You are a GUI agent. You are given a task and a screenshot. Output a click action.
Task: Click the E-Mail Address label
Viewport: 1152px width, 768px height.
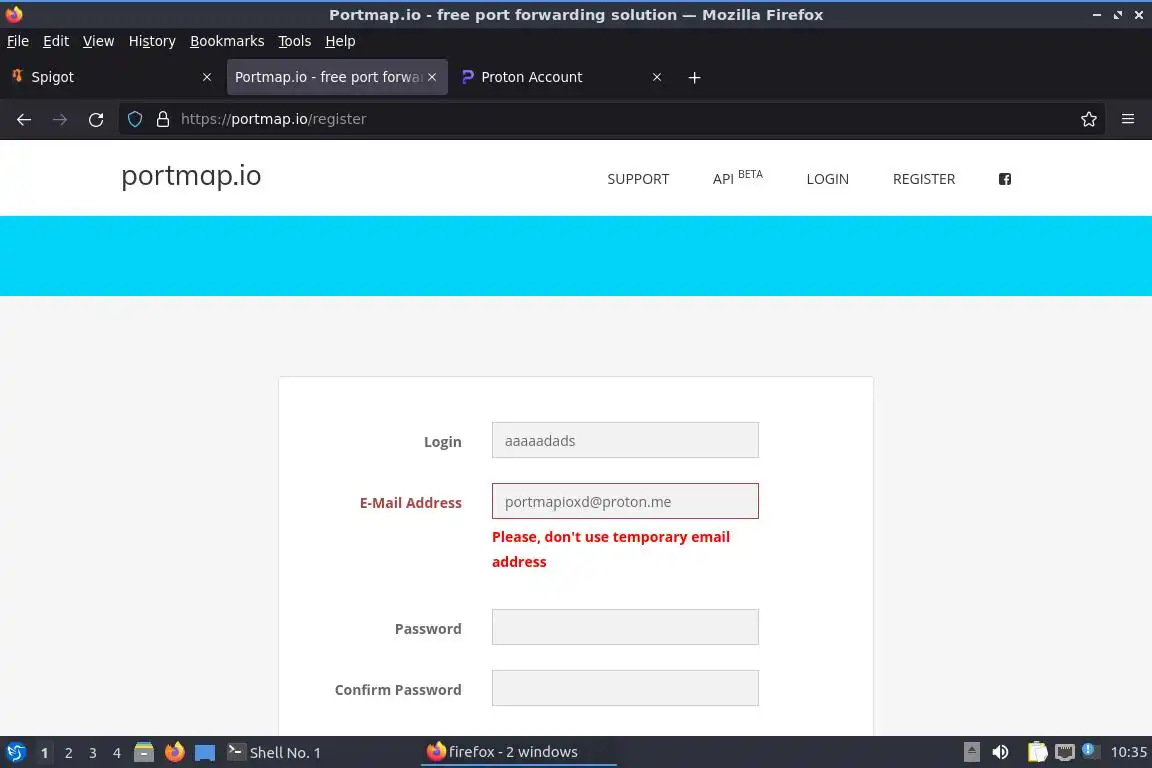[411, 503]
